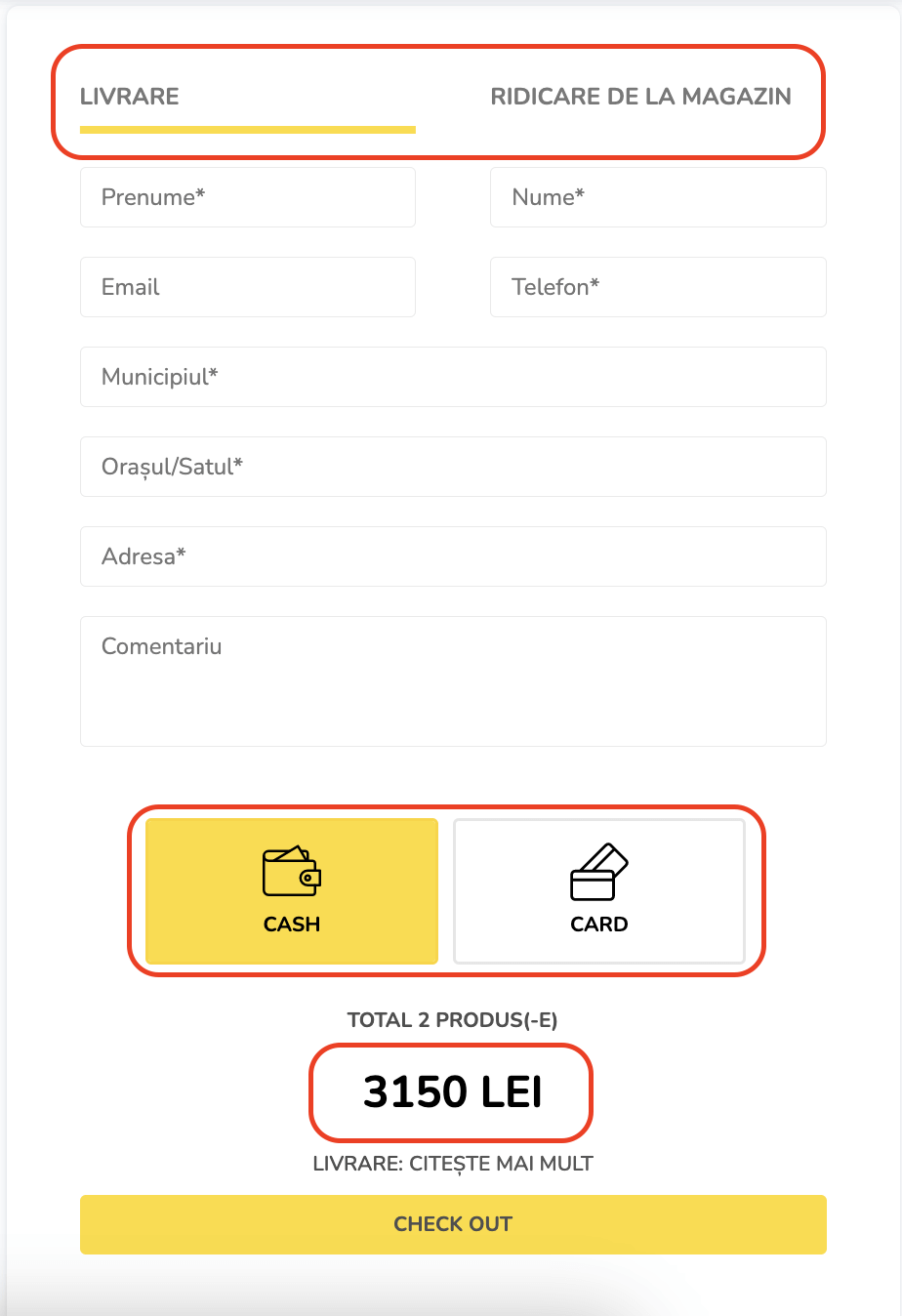Image resolution: width=902 pixels, height=1316 pixels.
Task: Switch to RIDICARE DE LA MAGAZIN tab
Action: coord(640,97)
